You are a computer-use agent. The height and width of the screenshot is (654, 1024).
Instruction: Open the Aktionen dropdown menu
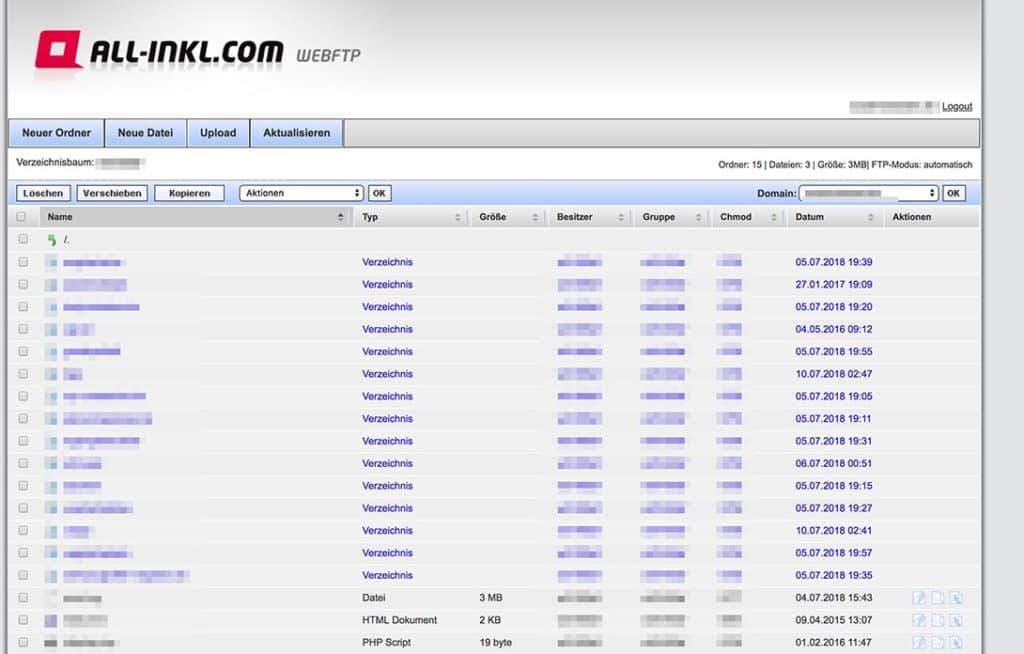click(301, 193)
